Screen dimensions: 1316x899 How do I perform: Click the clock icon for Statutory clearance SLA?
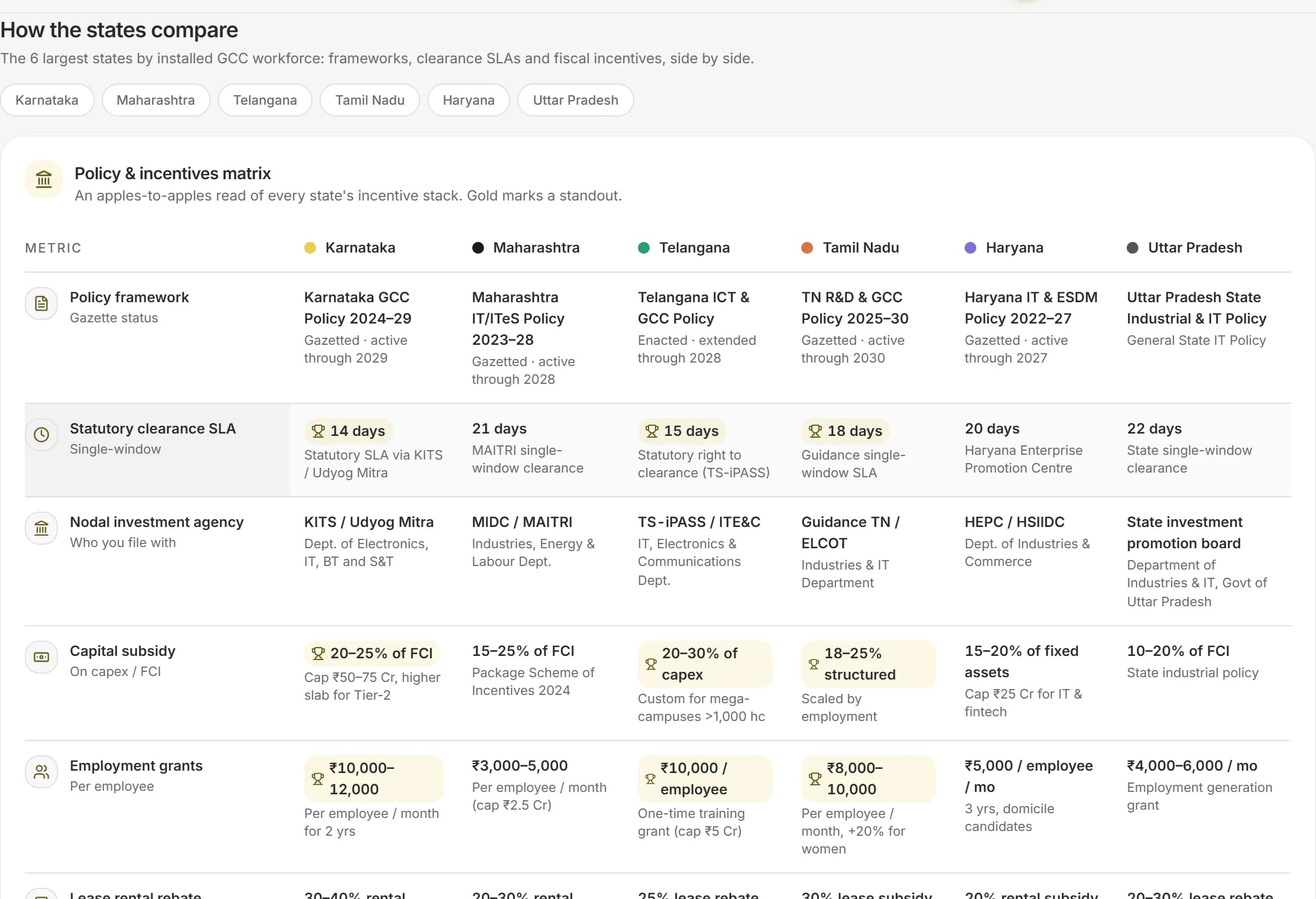[41, 435]
